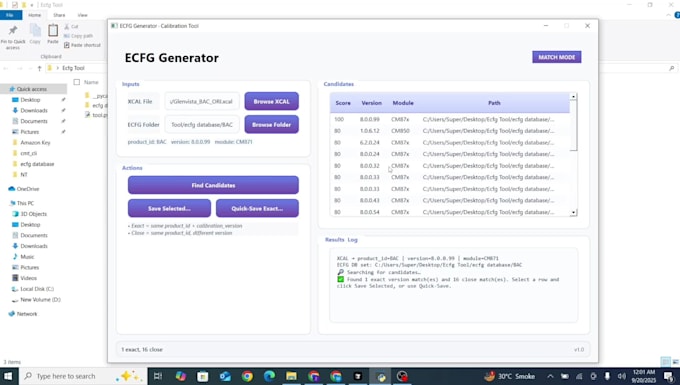680x385 pixels.
Task: Open Music folder in sidebar
Action: [x=27, y=257]
